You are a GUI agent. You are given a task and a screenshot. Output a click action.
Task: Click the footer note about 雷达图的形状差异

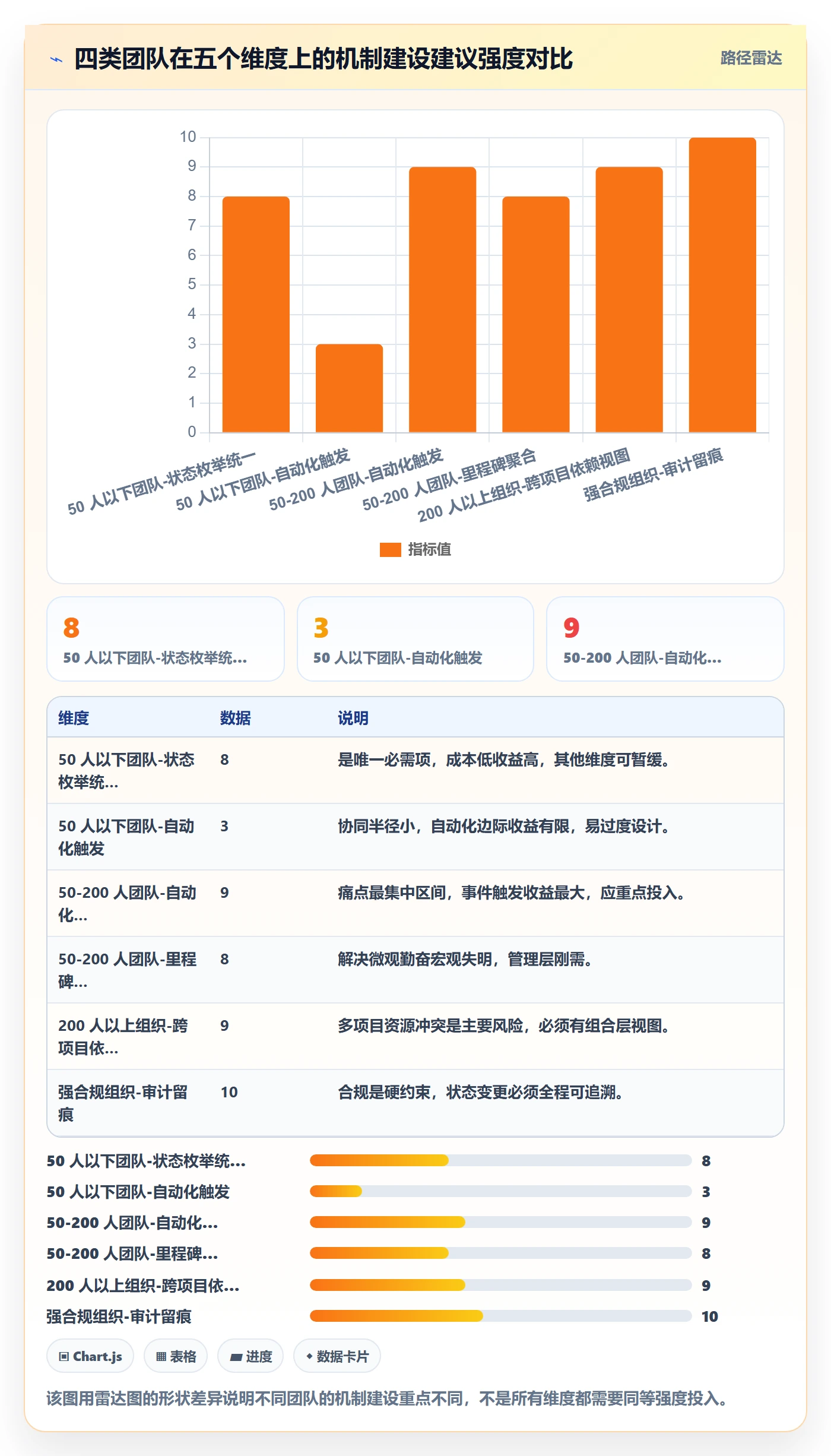[x=388, y=1398]
